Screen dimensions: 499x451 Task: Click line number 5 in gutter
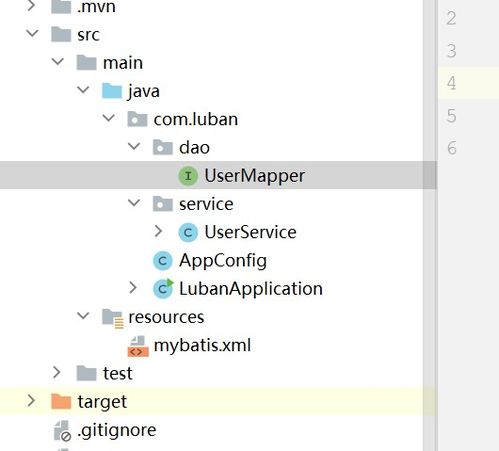tap(452, 116)
